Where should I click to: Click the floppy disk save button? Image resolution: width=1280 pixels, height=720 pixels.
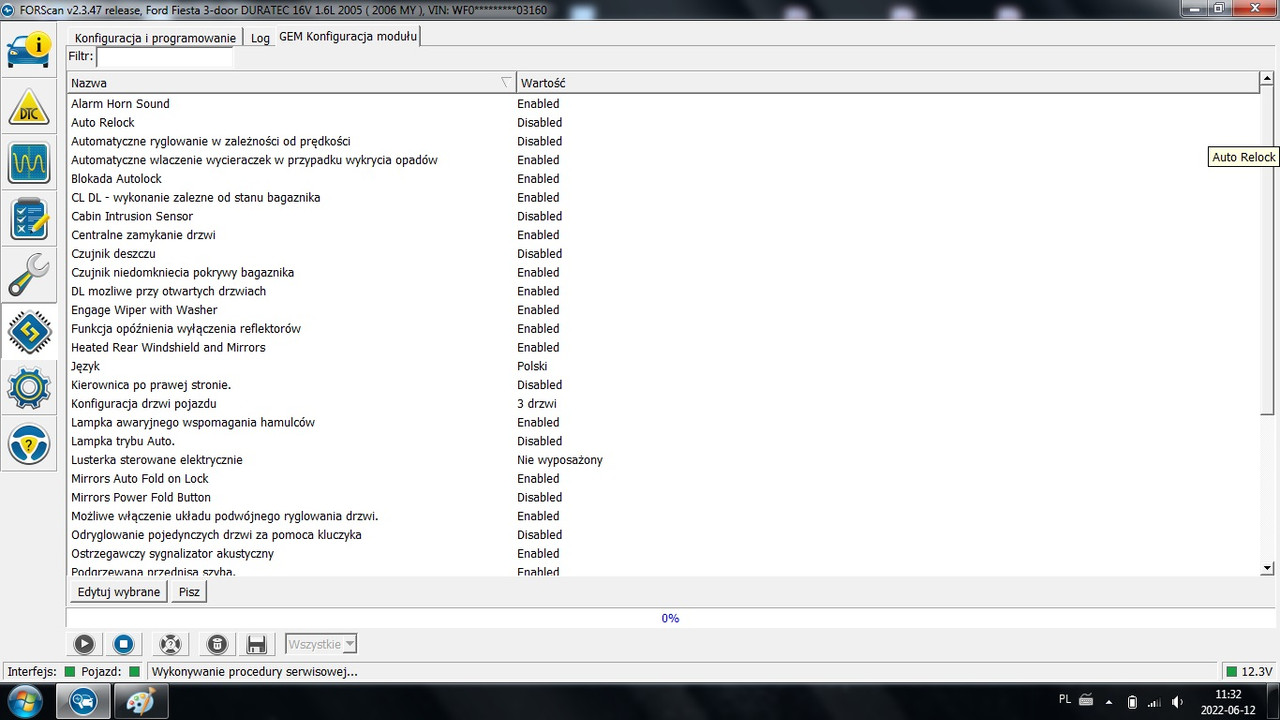click(x=256, y=645)
